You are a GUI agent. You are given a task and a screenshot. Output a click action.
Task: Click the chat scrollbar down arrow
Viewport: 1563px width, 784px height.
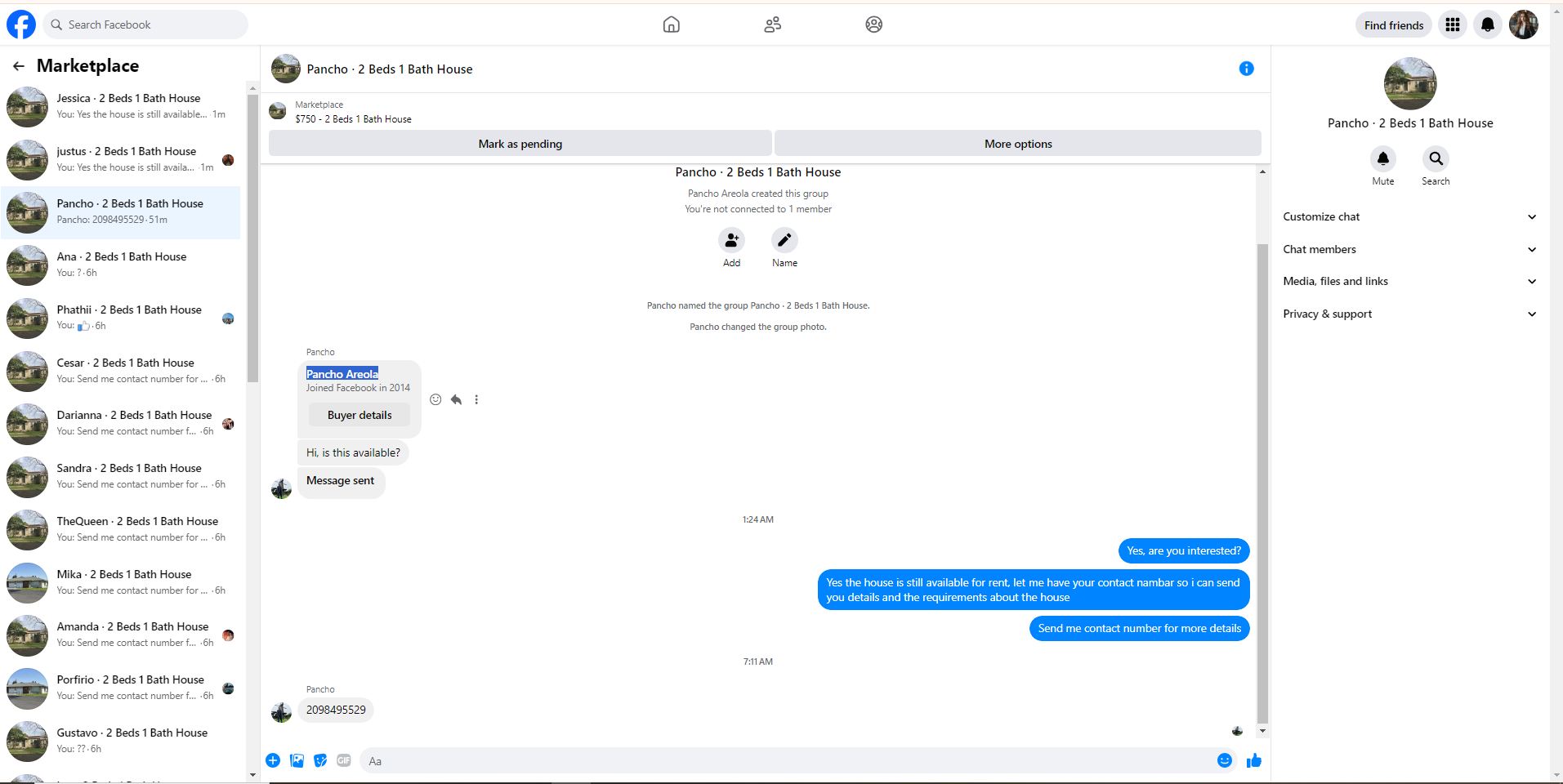coord(1262,732)
